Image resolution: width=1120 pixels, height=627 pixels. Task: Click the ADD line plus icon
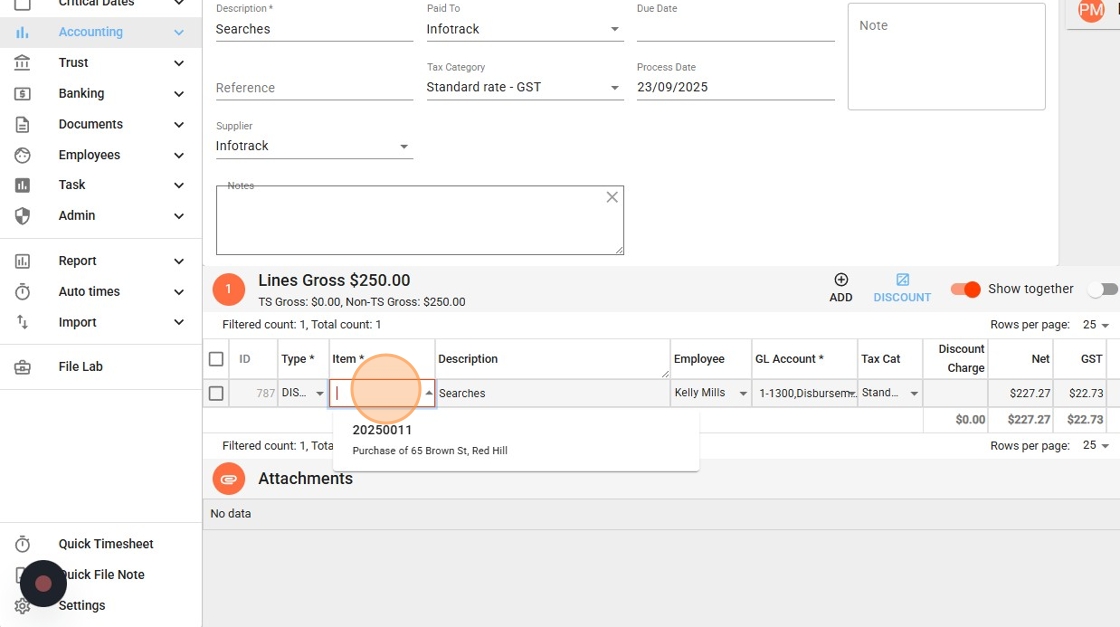point(841,280)
